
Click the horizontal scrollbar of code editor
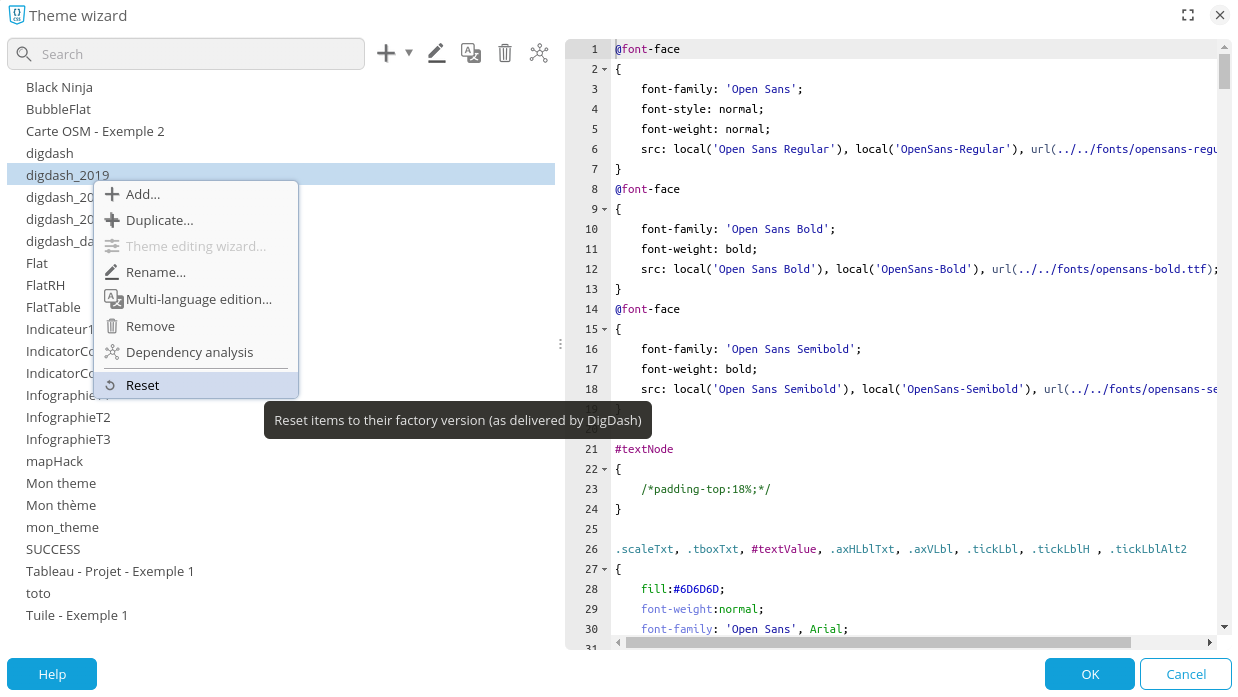(878, 642)
